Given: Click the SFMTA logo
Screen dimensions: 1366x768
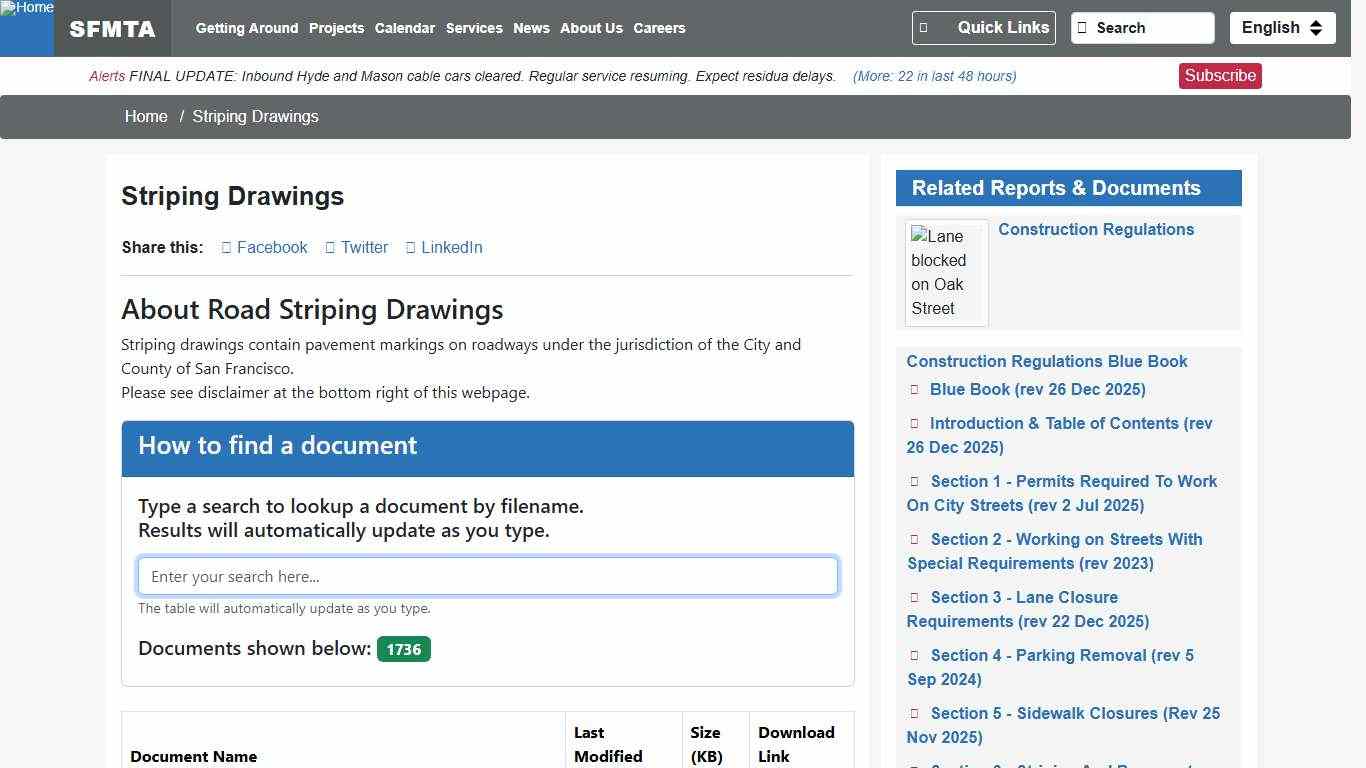Looking at the screenshot, I should pos(112,29).
